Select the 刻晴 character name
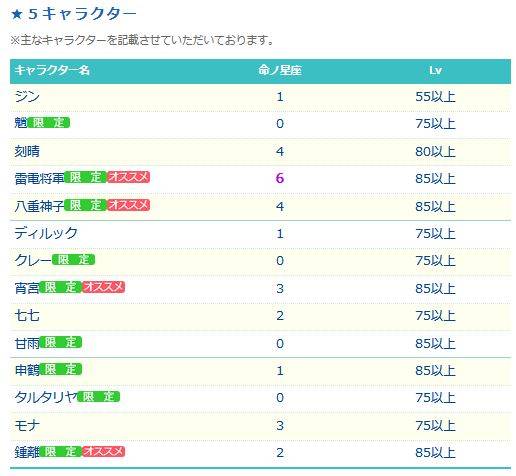This screenshot has width=516, height=476. [27, 151]
